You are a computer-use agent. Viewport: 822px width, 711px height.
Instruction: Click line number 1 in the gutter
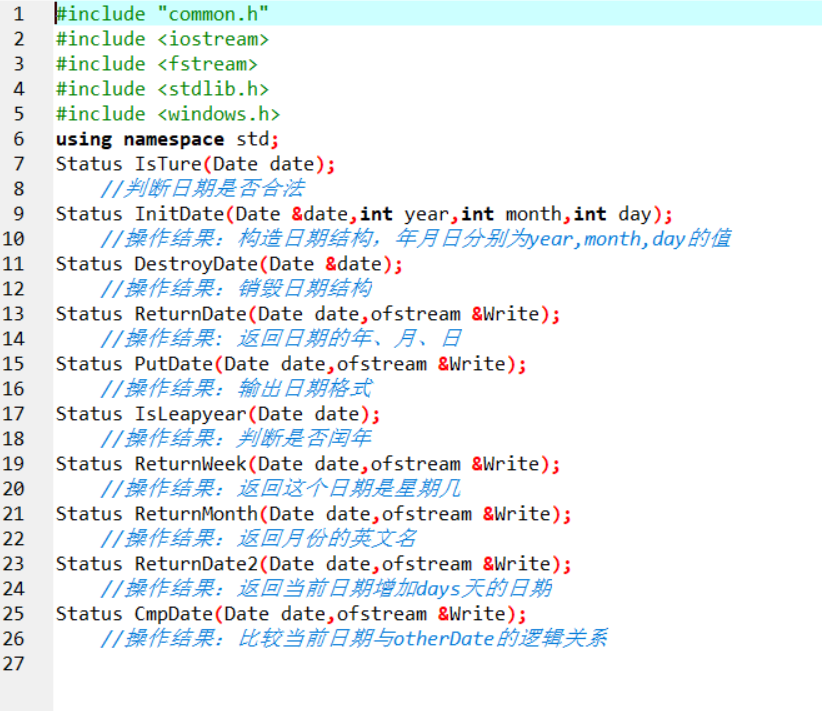coord(18,14)
